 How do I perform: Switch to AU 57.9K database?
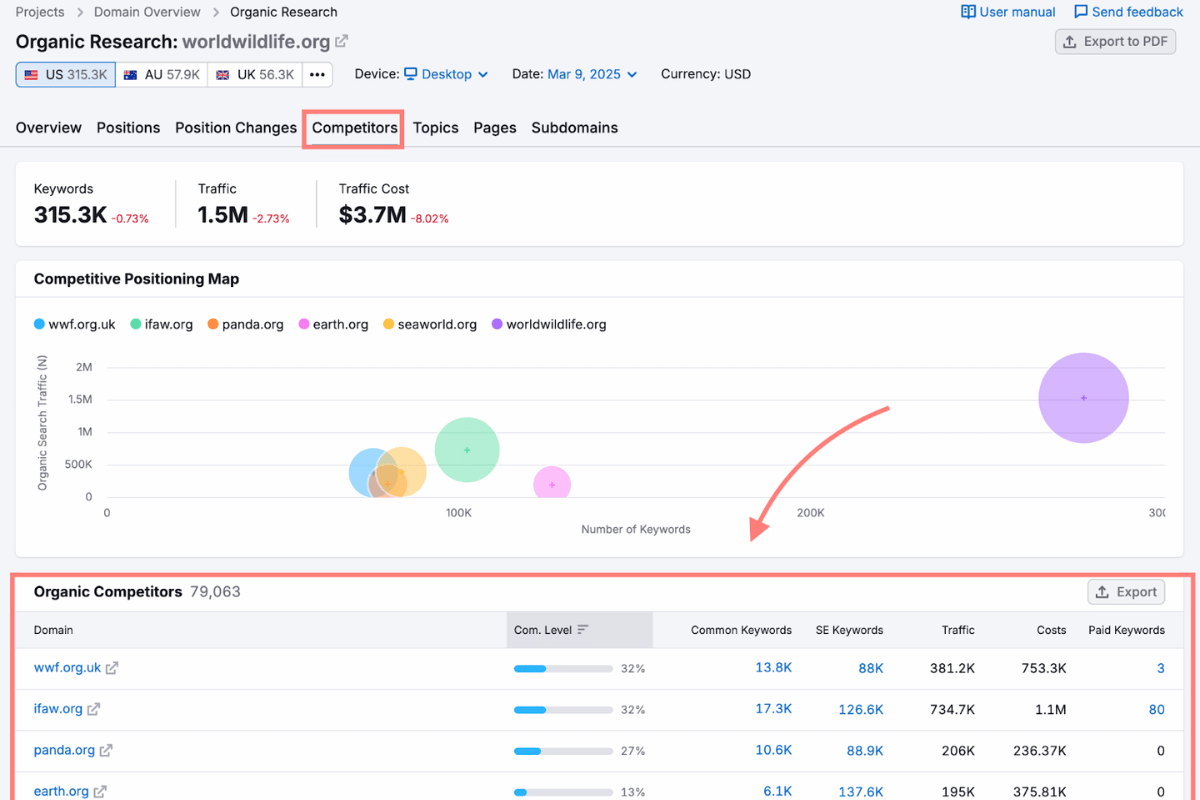point(161,74)
